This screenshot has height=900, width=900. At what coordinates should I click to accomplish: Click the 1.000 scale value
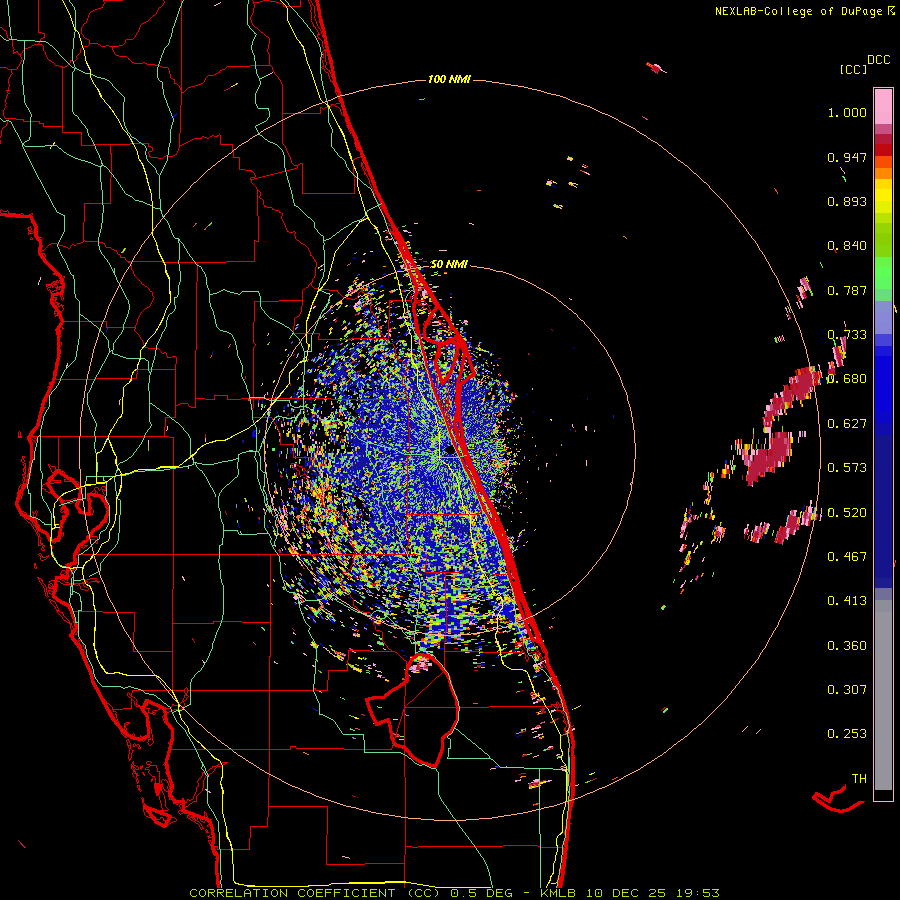pyautogui.click(x=847, y=112)
